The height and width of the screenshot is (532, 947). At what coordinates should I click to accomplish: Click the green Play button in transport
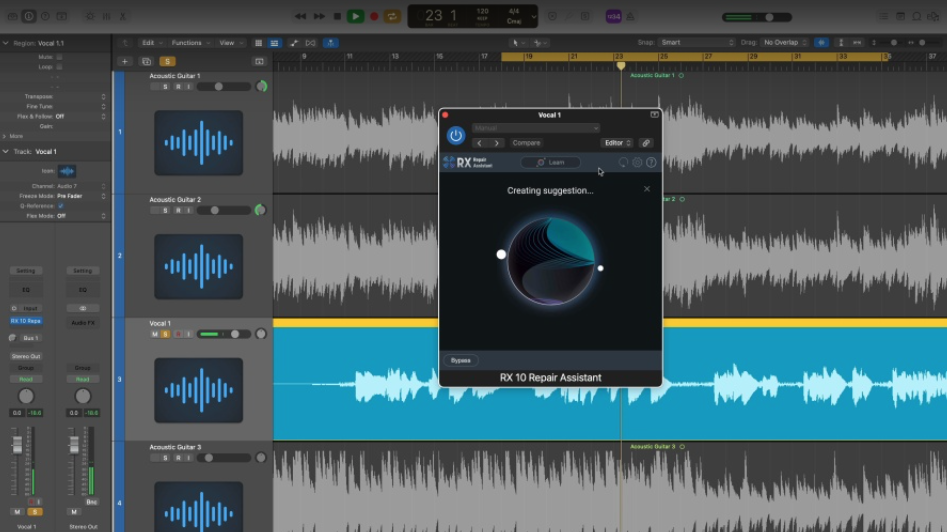pyautogui.click(x=355, y=16)
